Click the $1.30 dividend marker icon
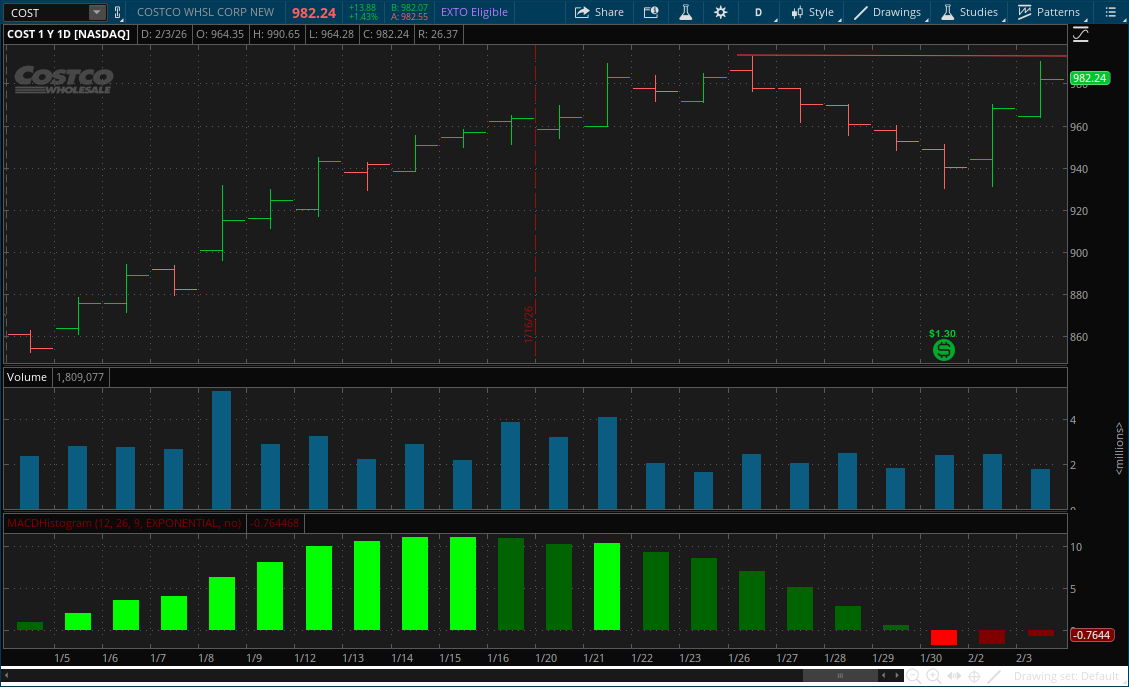This screenshot has height=687, width=1129. coord(943,350)
